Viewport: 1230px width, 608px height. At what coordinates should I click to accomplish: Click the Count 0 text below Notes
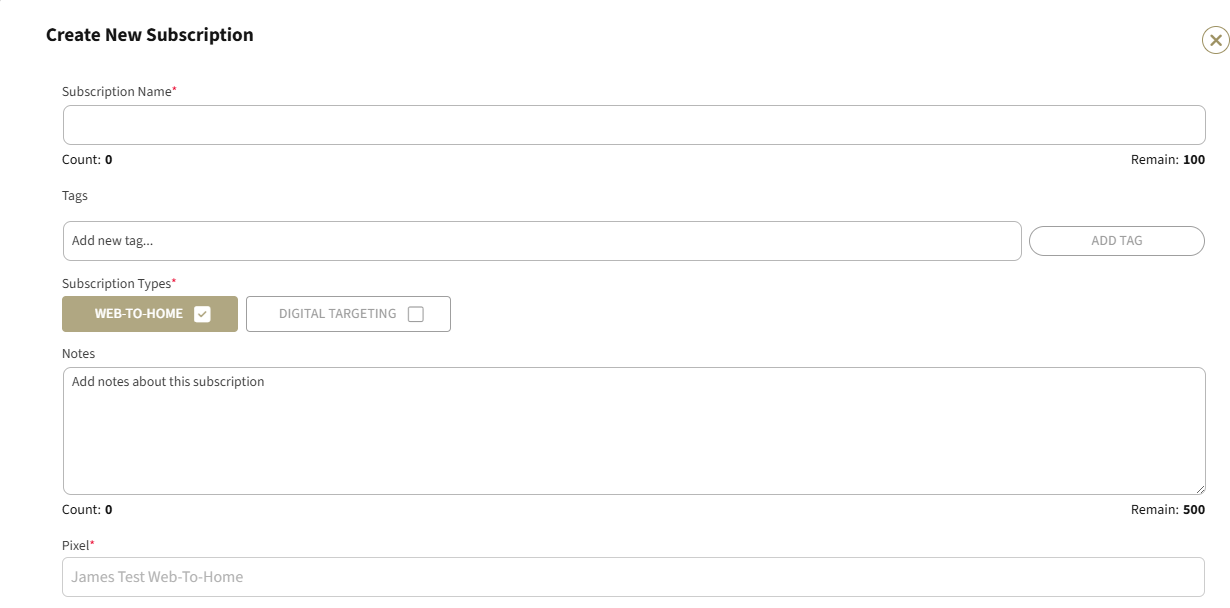[87, 510]
